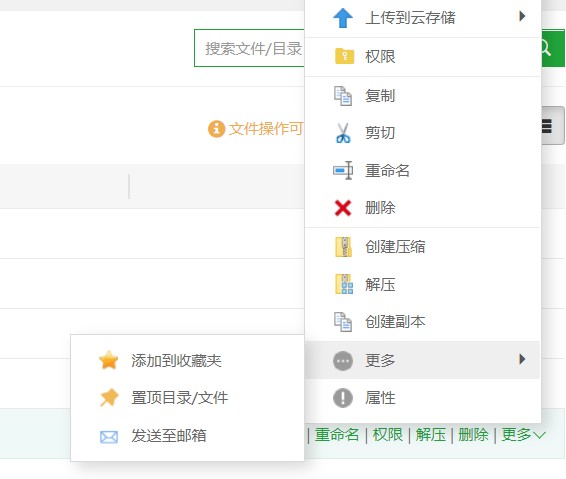This screenshot has height=479, width=566.
Task: Expand the 上传到云存储 submenu arrow
Action: (522, 16)
